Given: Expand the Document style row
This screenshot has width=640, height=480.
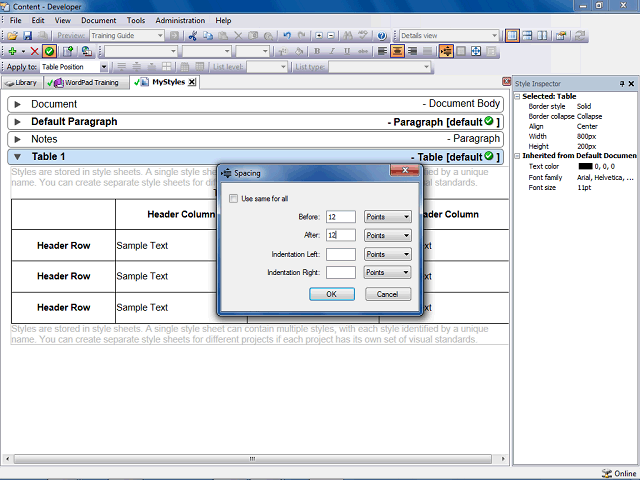Looking at the screenshot, I should click(17, 104).
